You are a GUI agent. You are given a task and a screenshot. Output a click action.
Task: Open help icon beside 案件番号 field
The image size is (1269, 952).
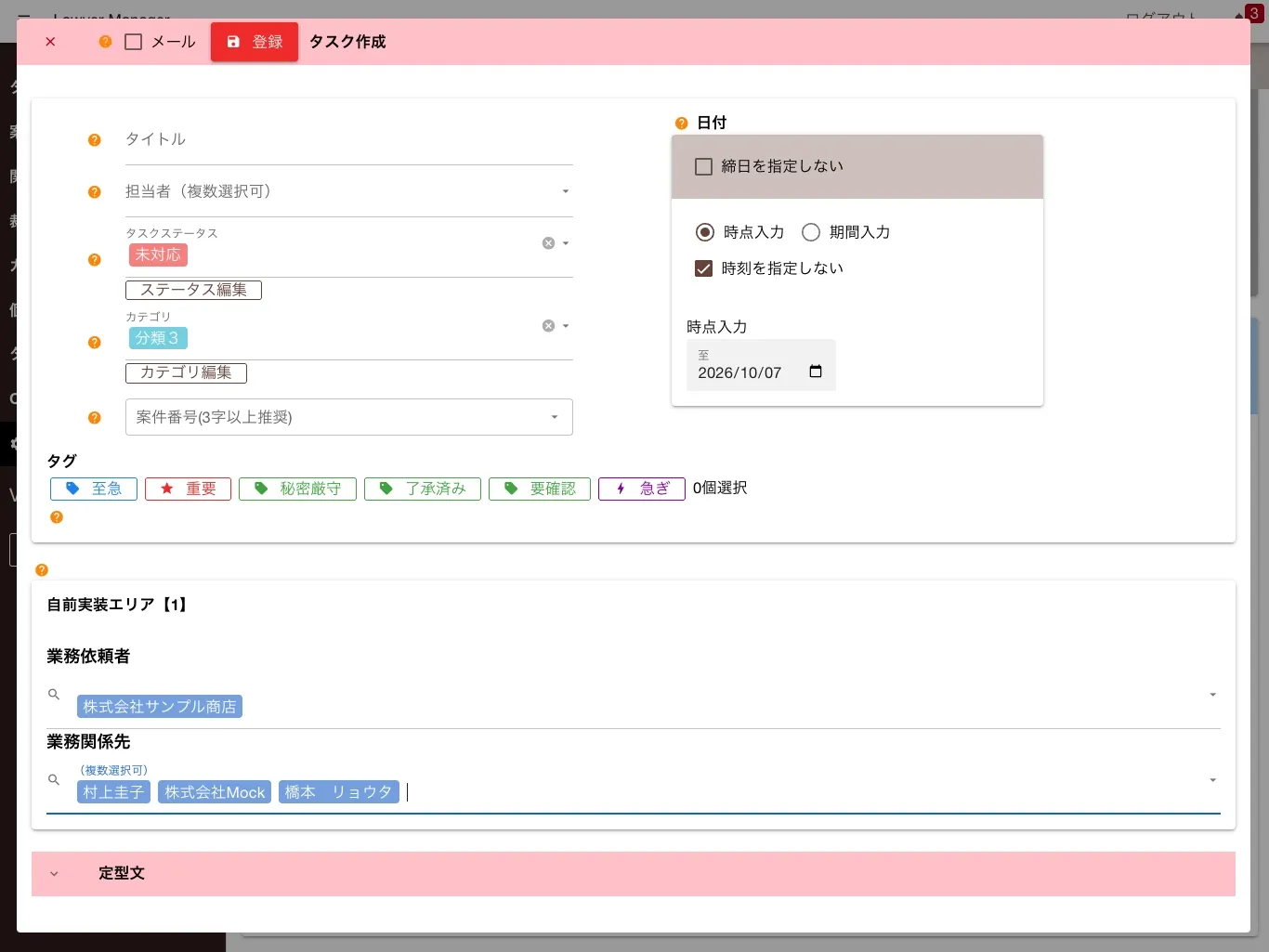click(94, 418)
